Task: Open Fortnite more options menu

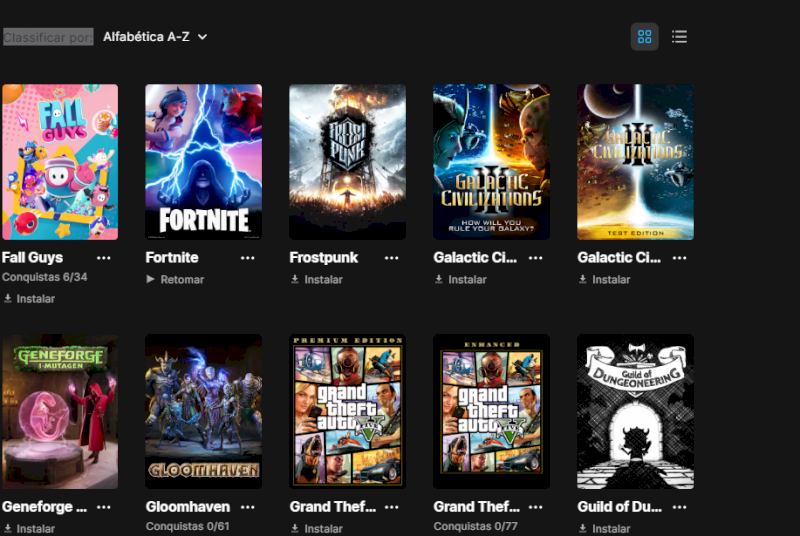Action: 247,258
